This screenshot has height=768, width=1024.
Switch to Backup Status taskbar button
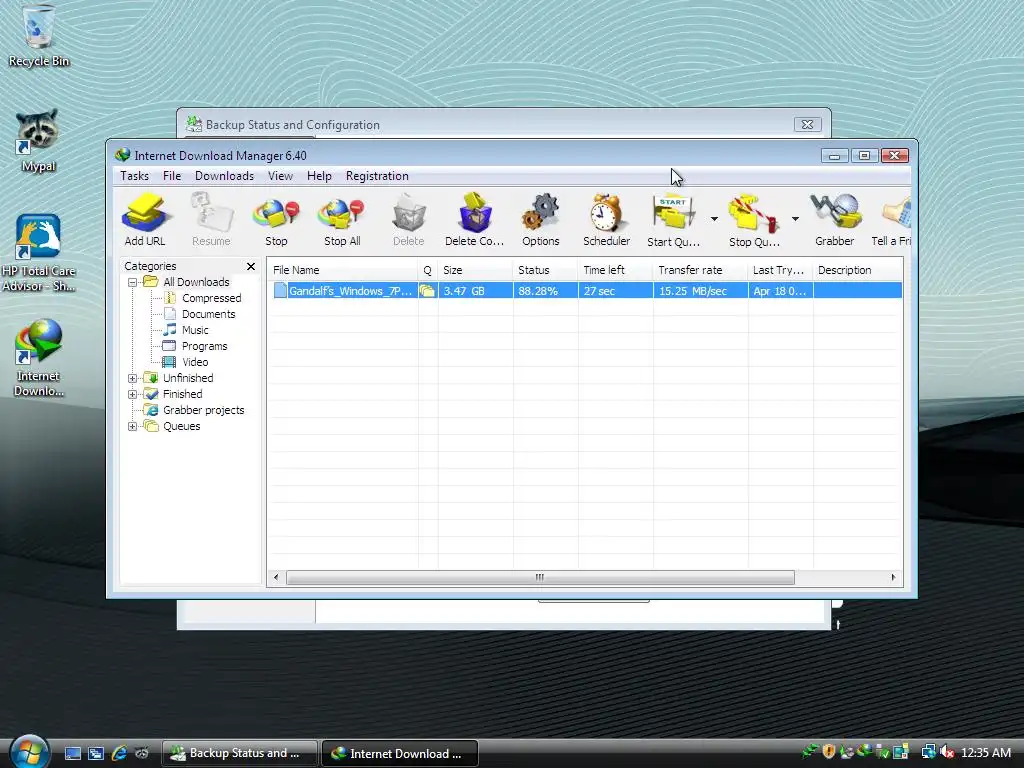point(240,753)
